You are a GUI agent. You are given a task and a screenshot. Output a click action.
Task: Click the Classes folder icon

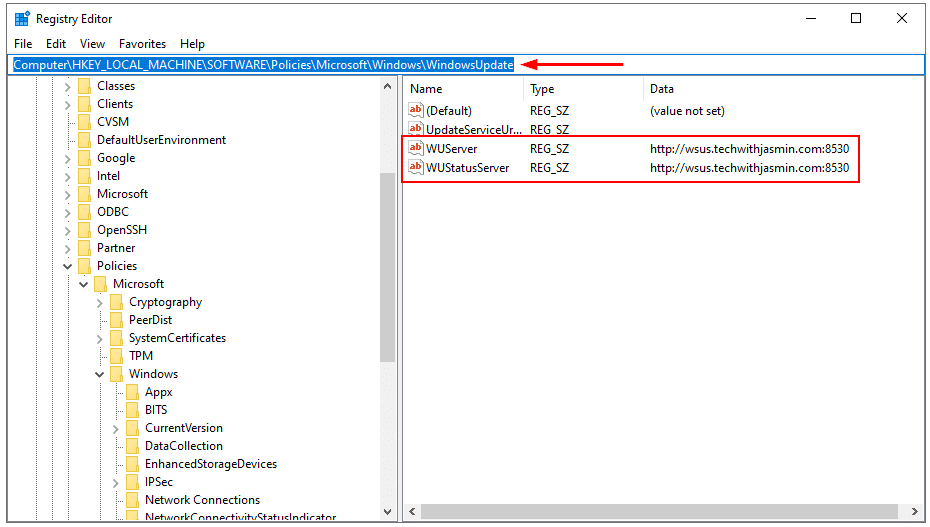pos(85,86)
